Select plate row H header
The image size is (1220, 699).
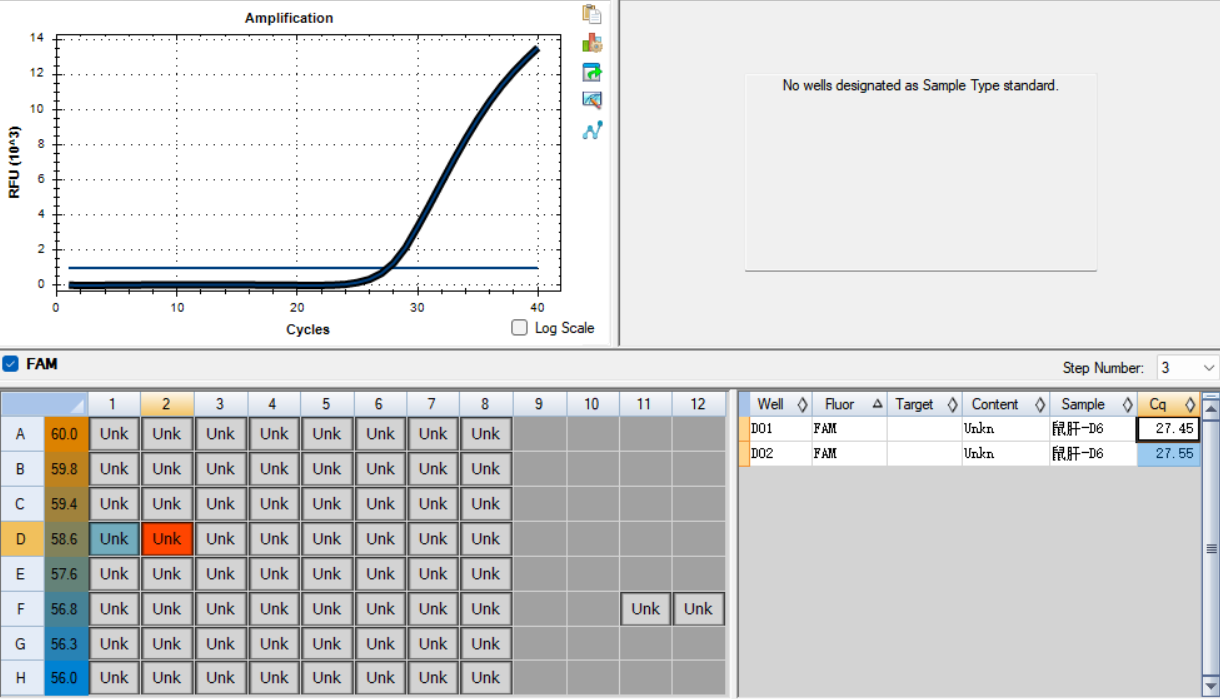[22, 678]
